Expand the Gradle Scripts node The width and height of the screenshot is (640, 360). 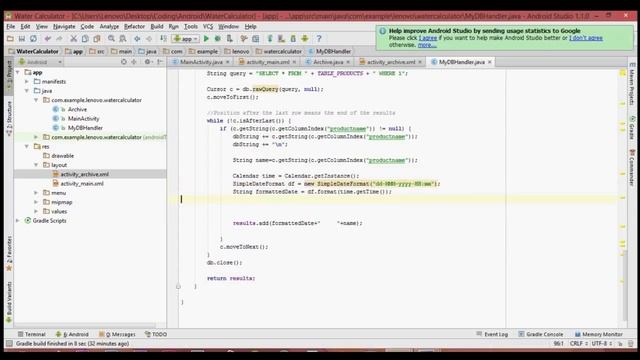[x=18, y=220]
